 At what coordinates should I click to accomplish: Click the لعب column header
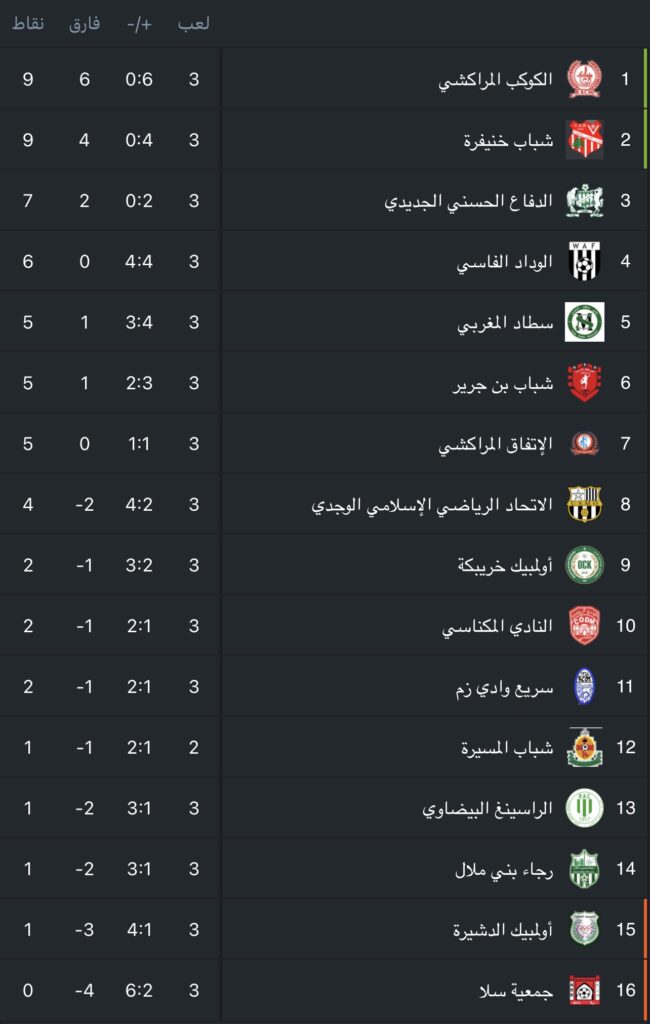(x=193, y=24)
